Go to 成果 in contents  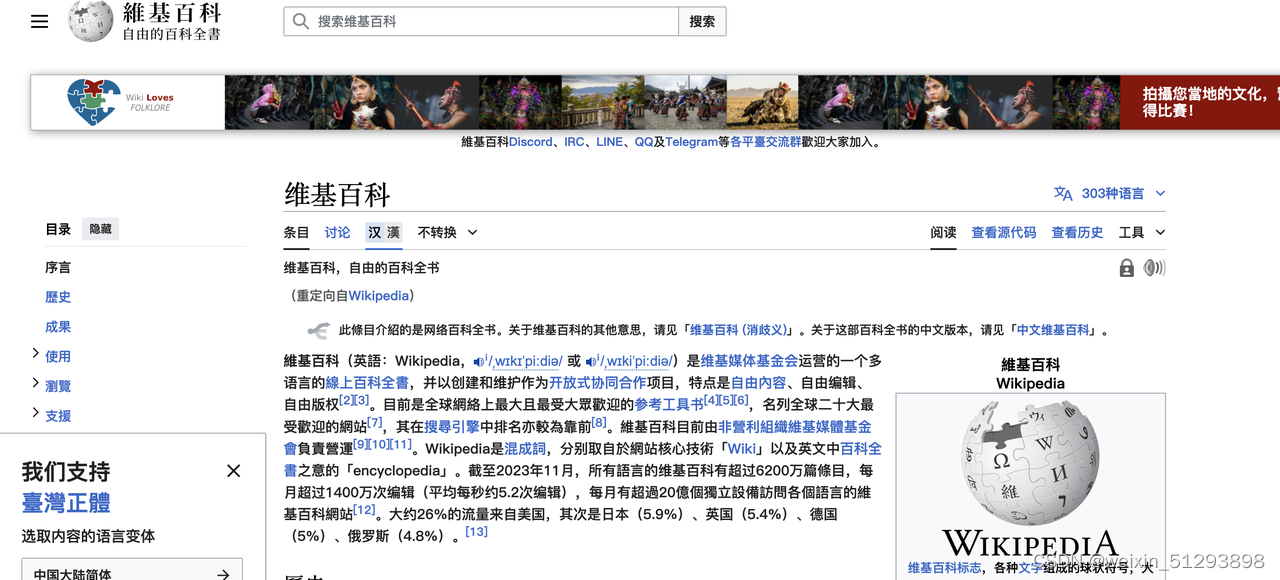click(x=58, y=327)
